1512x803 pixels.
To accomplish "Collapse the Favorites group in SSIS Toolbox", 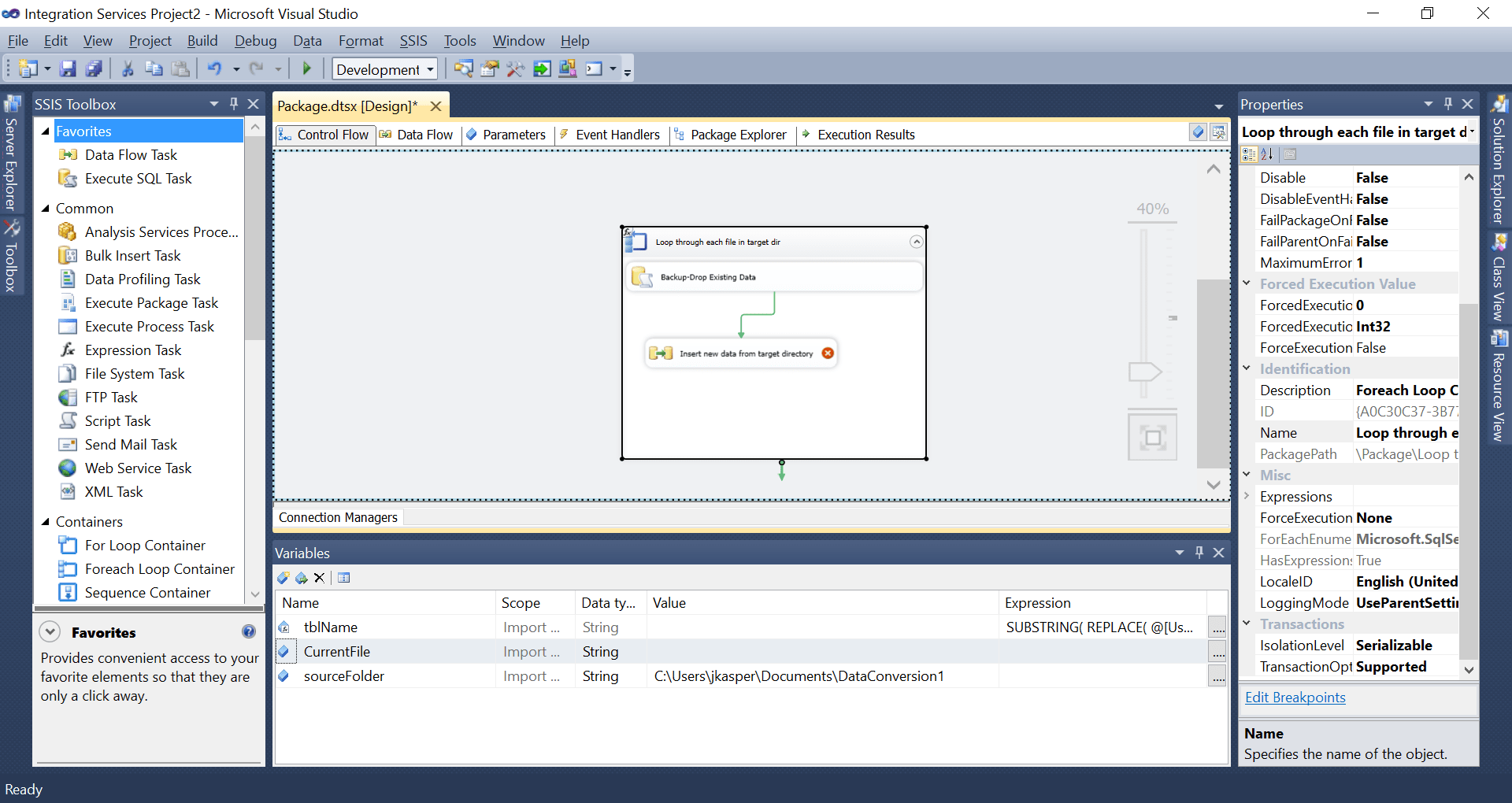I will [x=46, y=131].
